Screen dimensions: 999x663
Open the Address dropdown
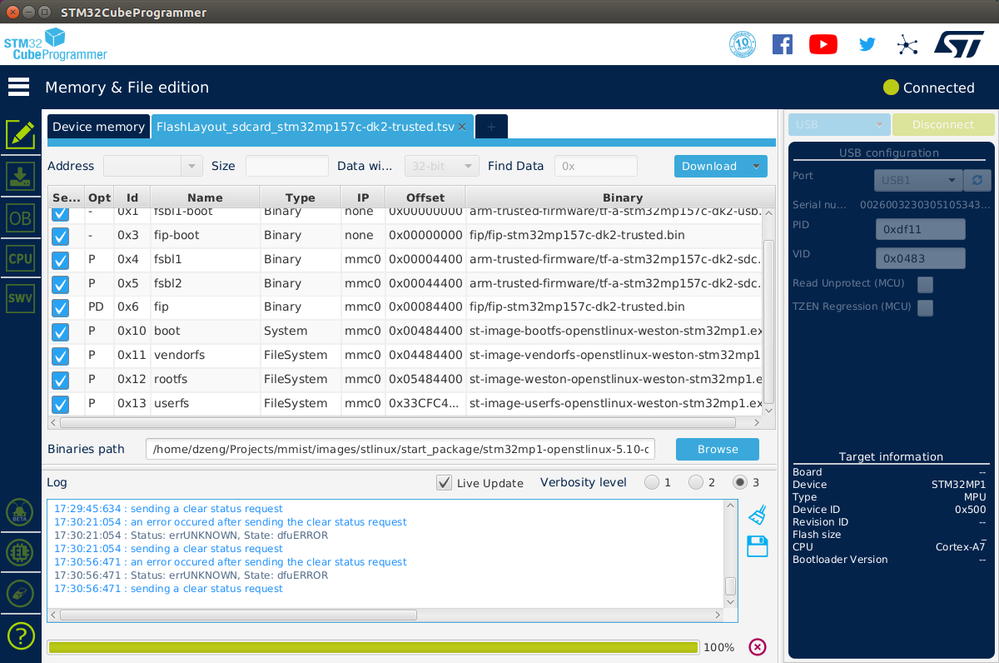point(153,166)
